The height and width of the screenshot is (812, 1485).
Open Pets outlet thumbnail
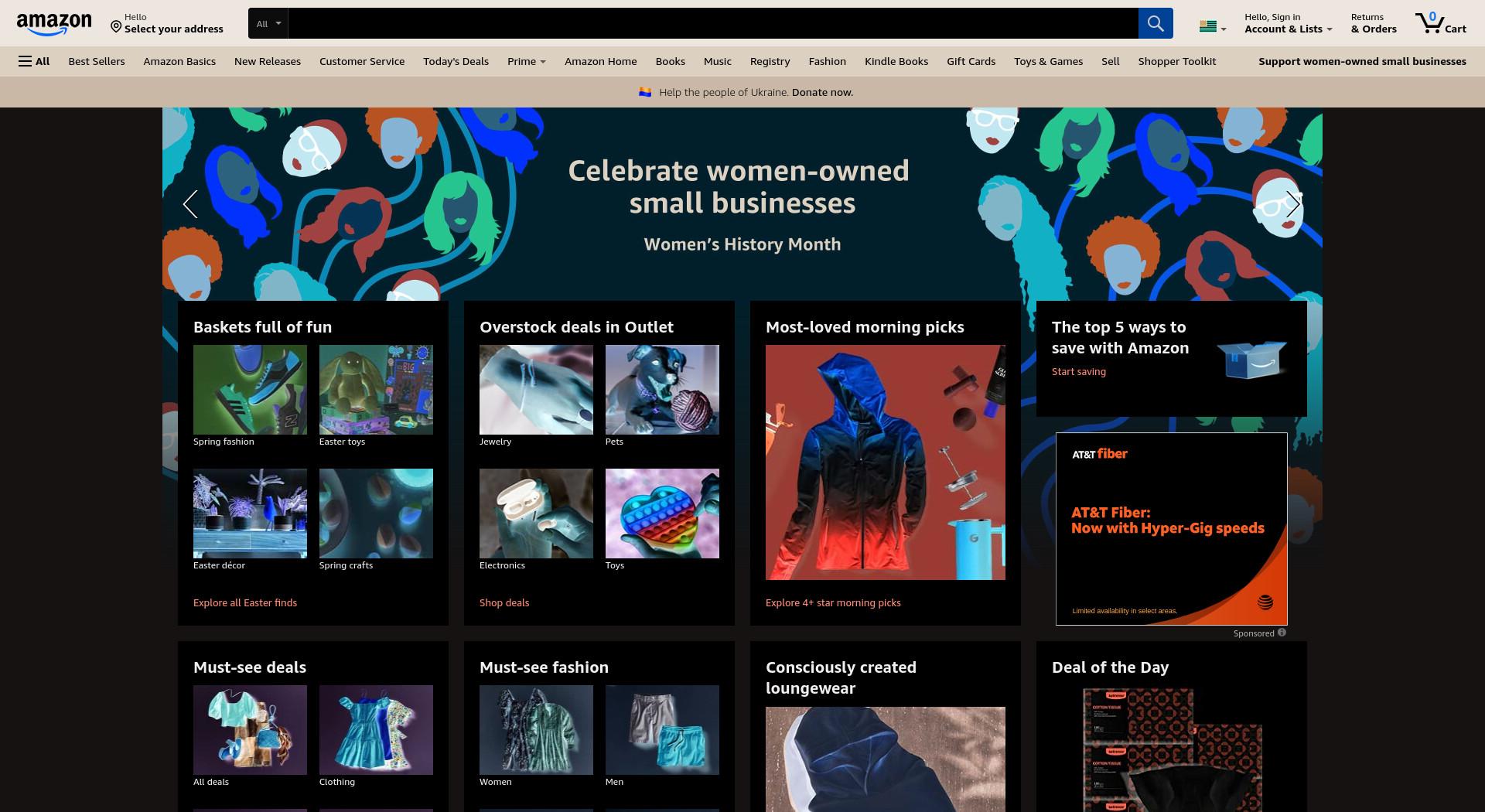coord(662,390)
